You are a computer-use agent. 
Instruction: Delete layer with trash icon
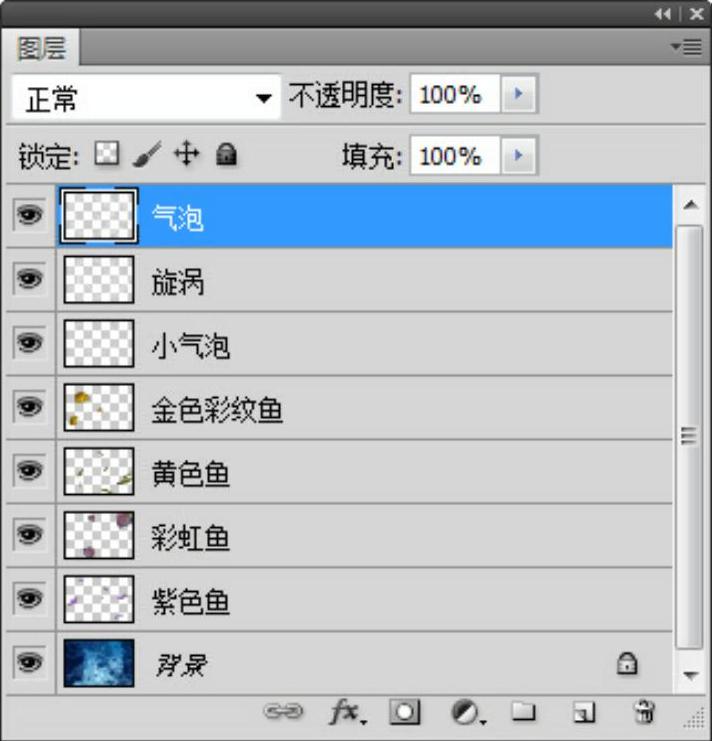(x=644, y=711)
